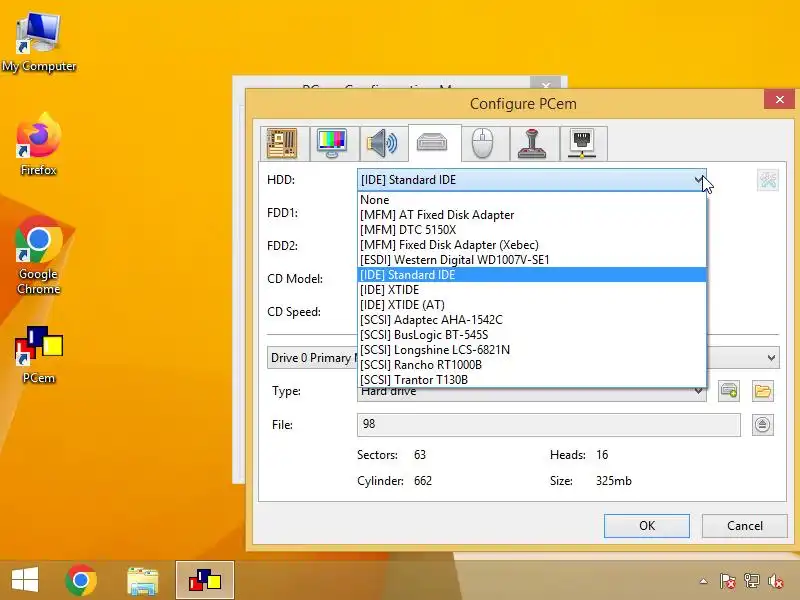Screen dimensions: 800x600
Task: Click the HDD controller configure wrench icon
Action: [768, 180]
